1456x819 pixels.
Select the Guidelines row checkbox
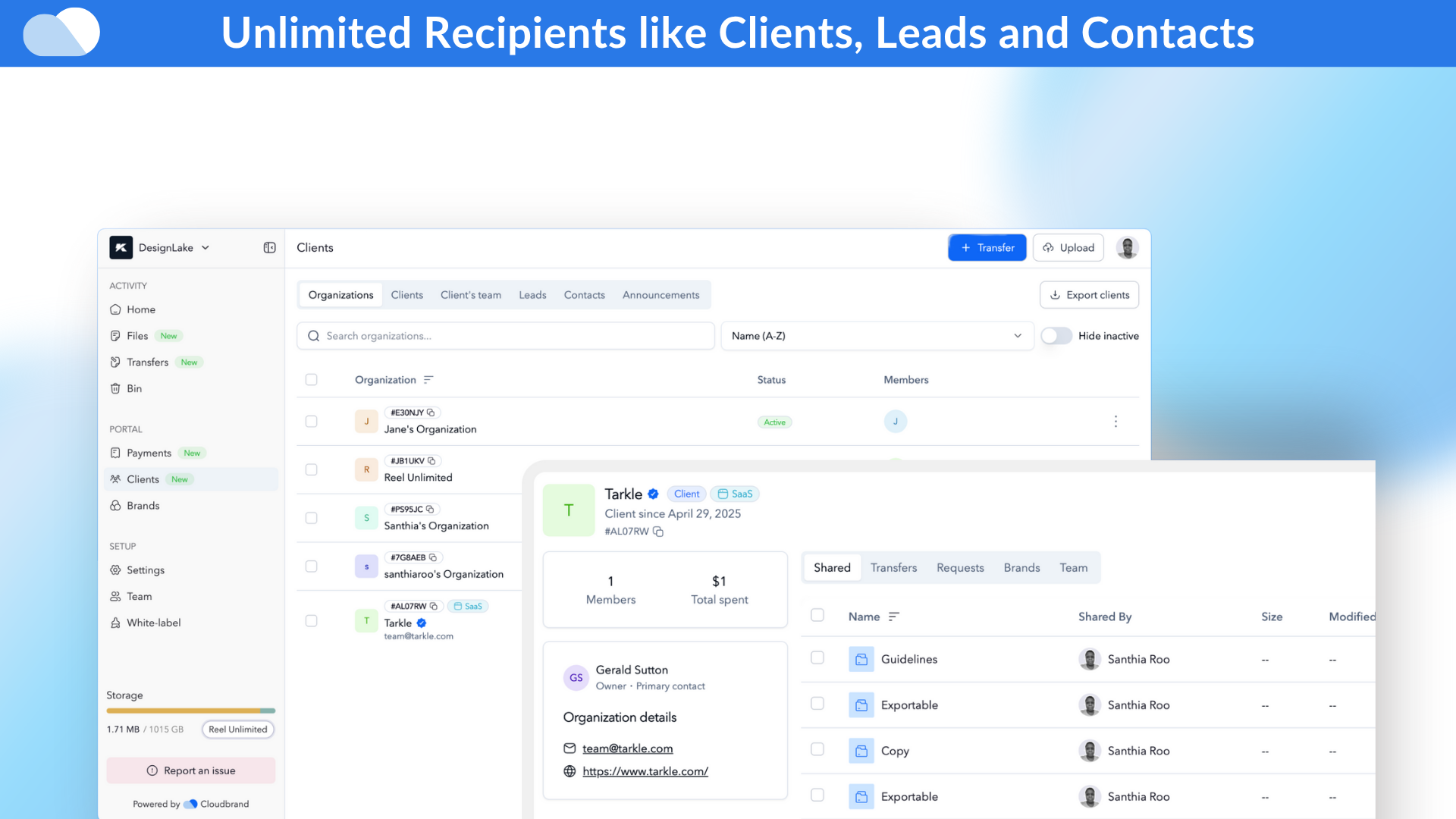(817, 658)
